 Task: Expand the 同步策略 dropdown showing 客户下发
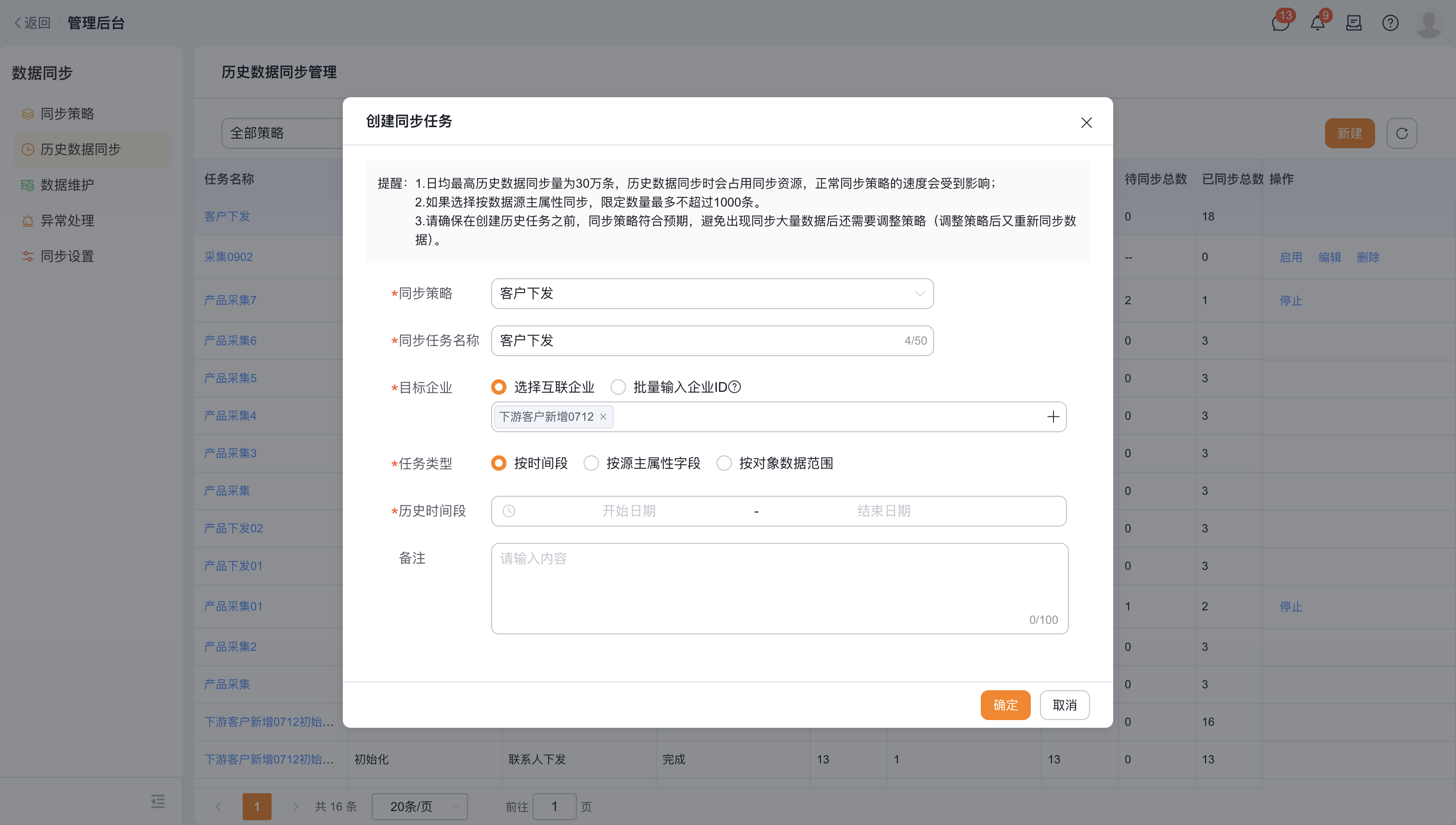click(x=712, y=294)
